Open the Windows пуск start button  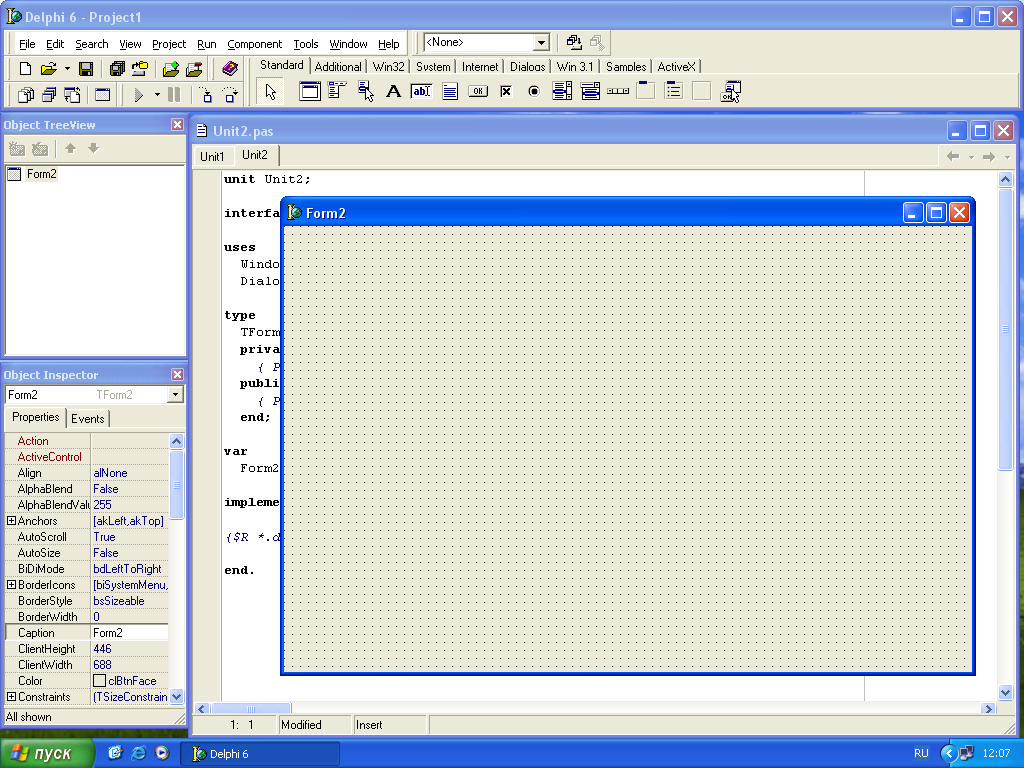coord(46,754)
